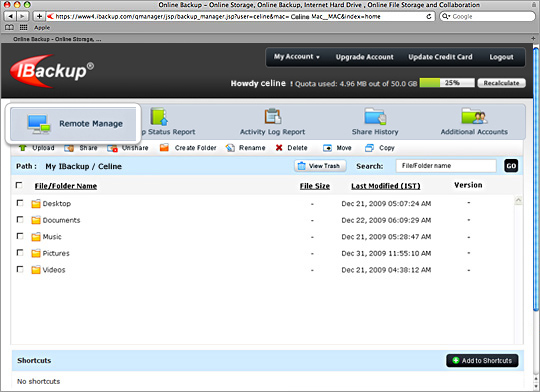Click the Copy toolbar icon

369,148
